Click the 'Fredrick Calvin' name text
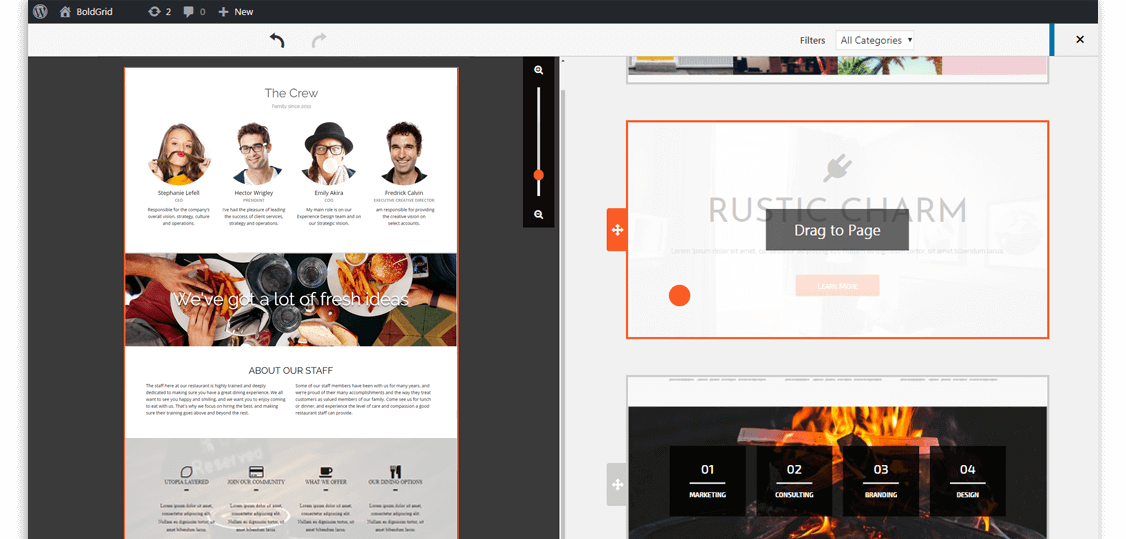Screen dimensions: 1126x539 (404, 193)
